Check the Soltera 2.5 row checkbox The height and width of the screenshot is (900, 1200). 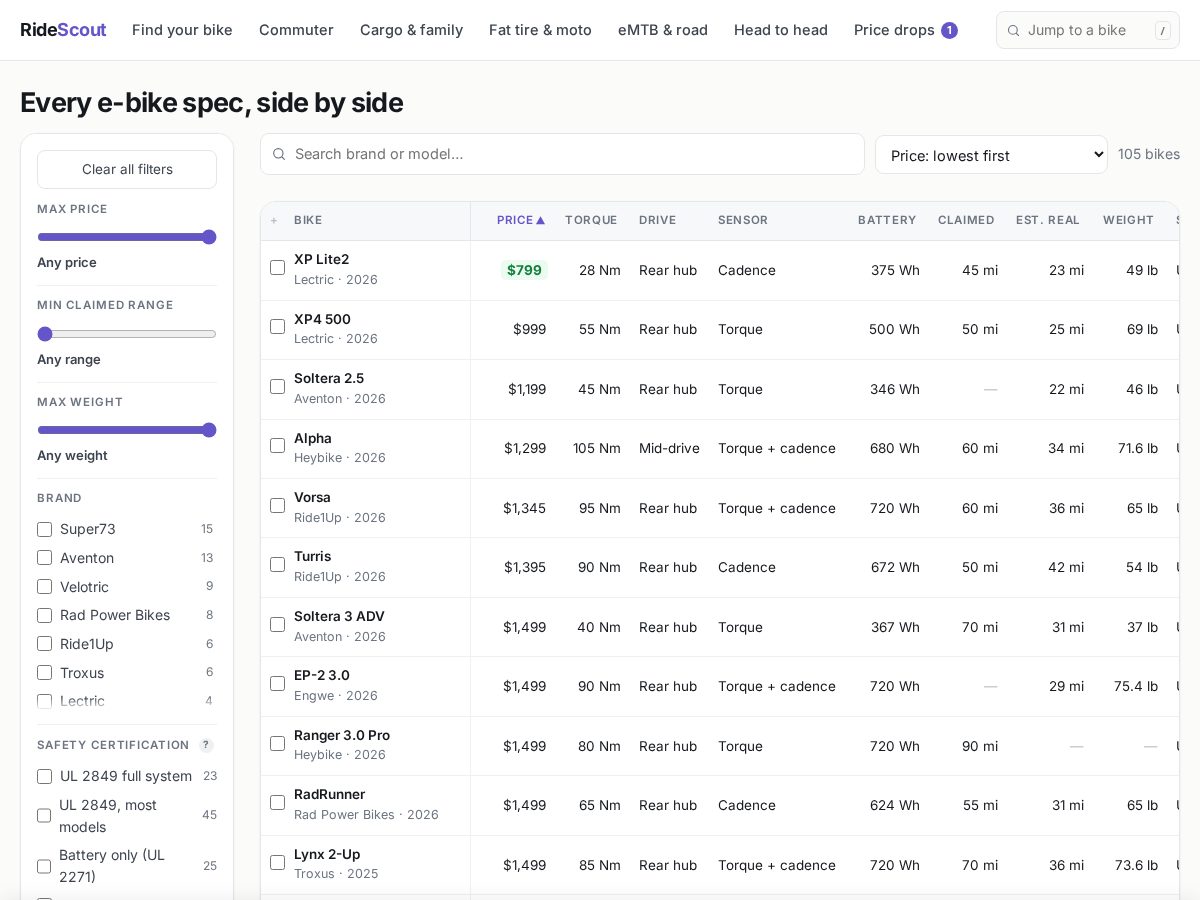(x=277, y=387)
